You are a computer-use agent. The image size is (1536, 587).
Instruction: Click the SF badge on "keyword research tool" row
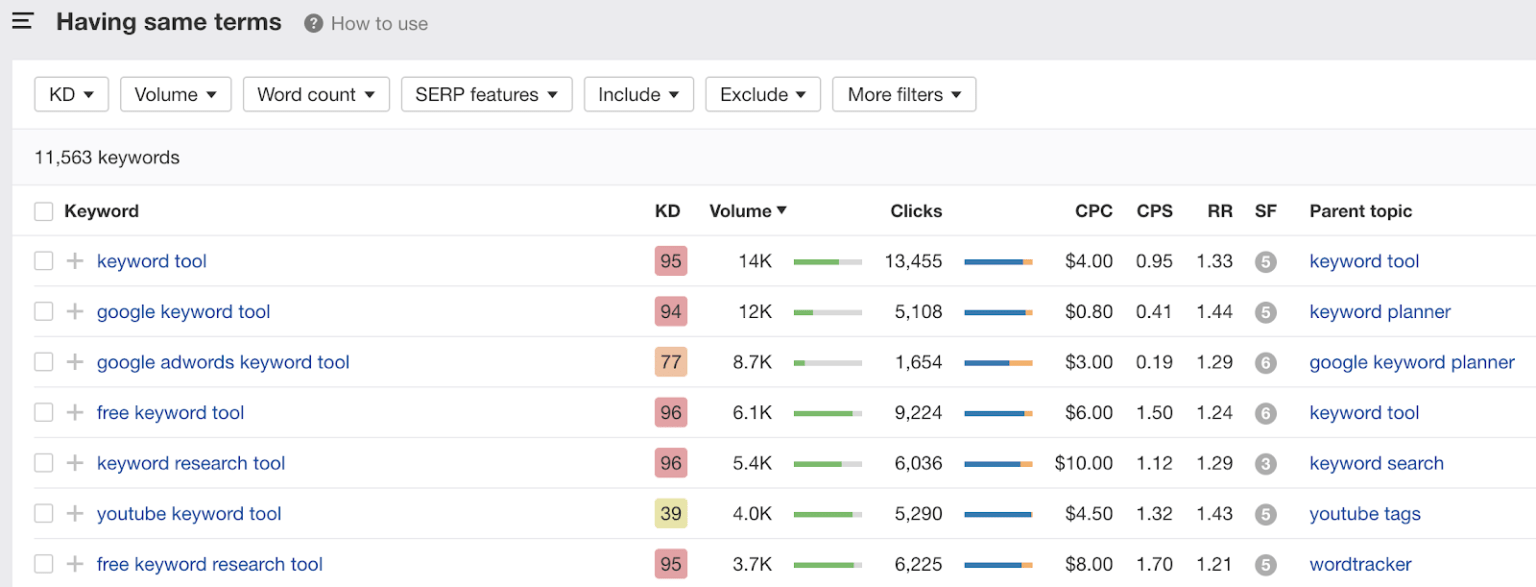tap(1266, 463)
